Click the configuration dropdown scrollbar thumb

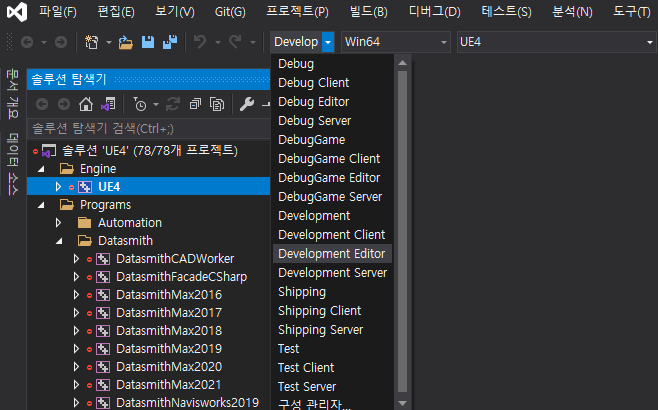click(x=402, y=231)
